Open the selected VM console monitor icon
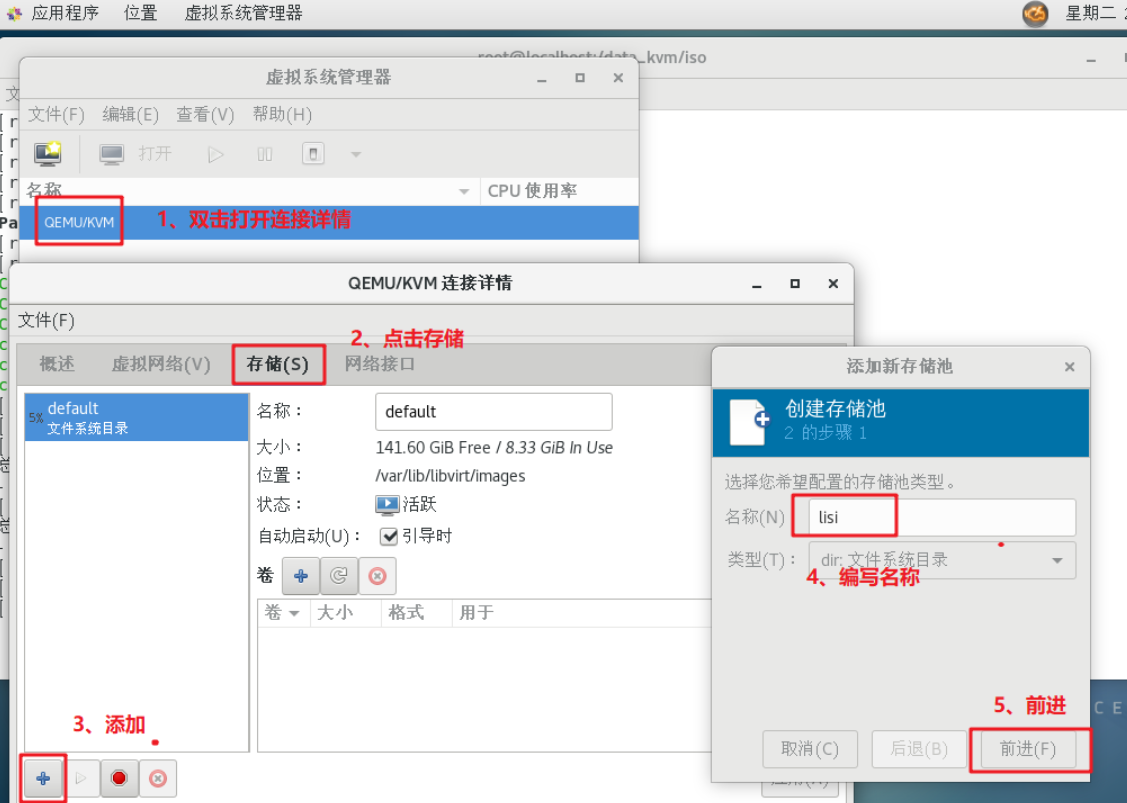The height and width of the screenshot is (803, 1127). point(111,154)
